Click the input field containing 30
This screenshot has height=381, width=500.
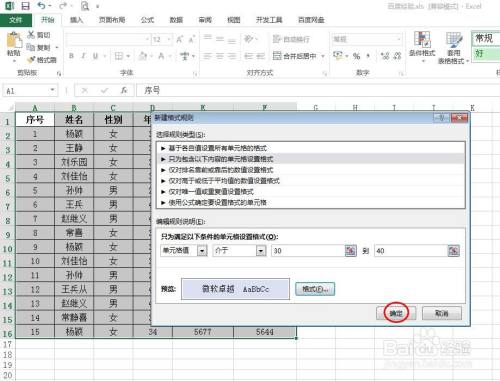click(308, 251)
